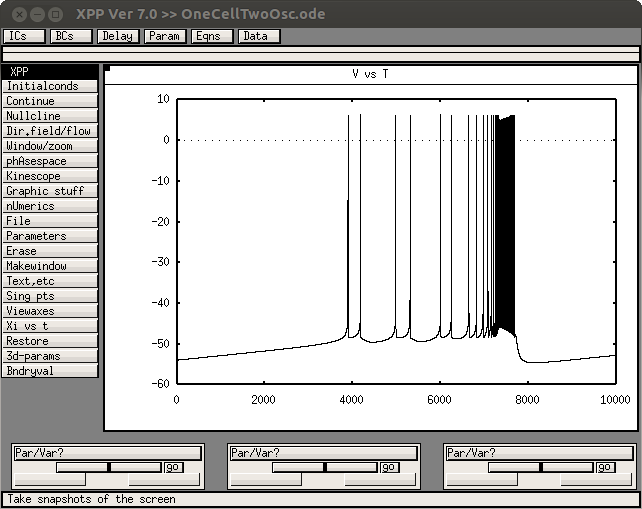Select Viewaxes menu item
This screenshot has height=509, width=642.
click(50, 311)
